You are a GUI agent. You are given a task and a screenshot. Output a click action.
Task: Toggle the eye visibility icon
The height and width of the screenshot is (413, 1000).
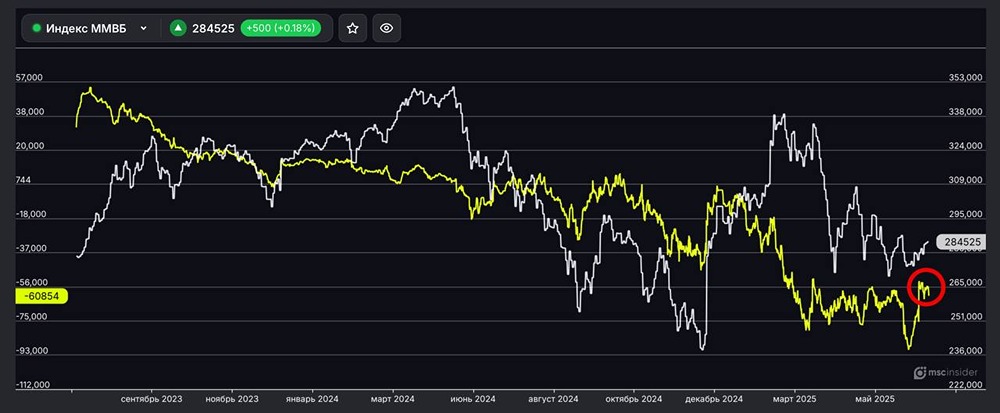click(386, 28)
